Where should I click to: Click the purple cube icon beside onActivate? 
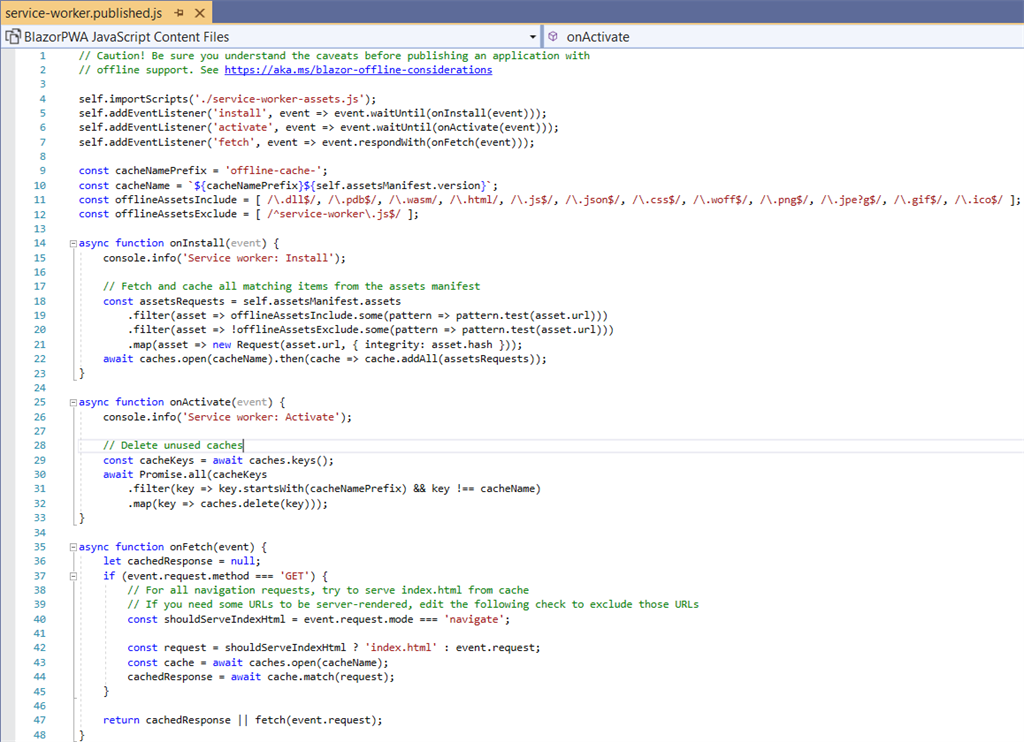(x=553, y=37)
